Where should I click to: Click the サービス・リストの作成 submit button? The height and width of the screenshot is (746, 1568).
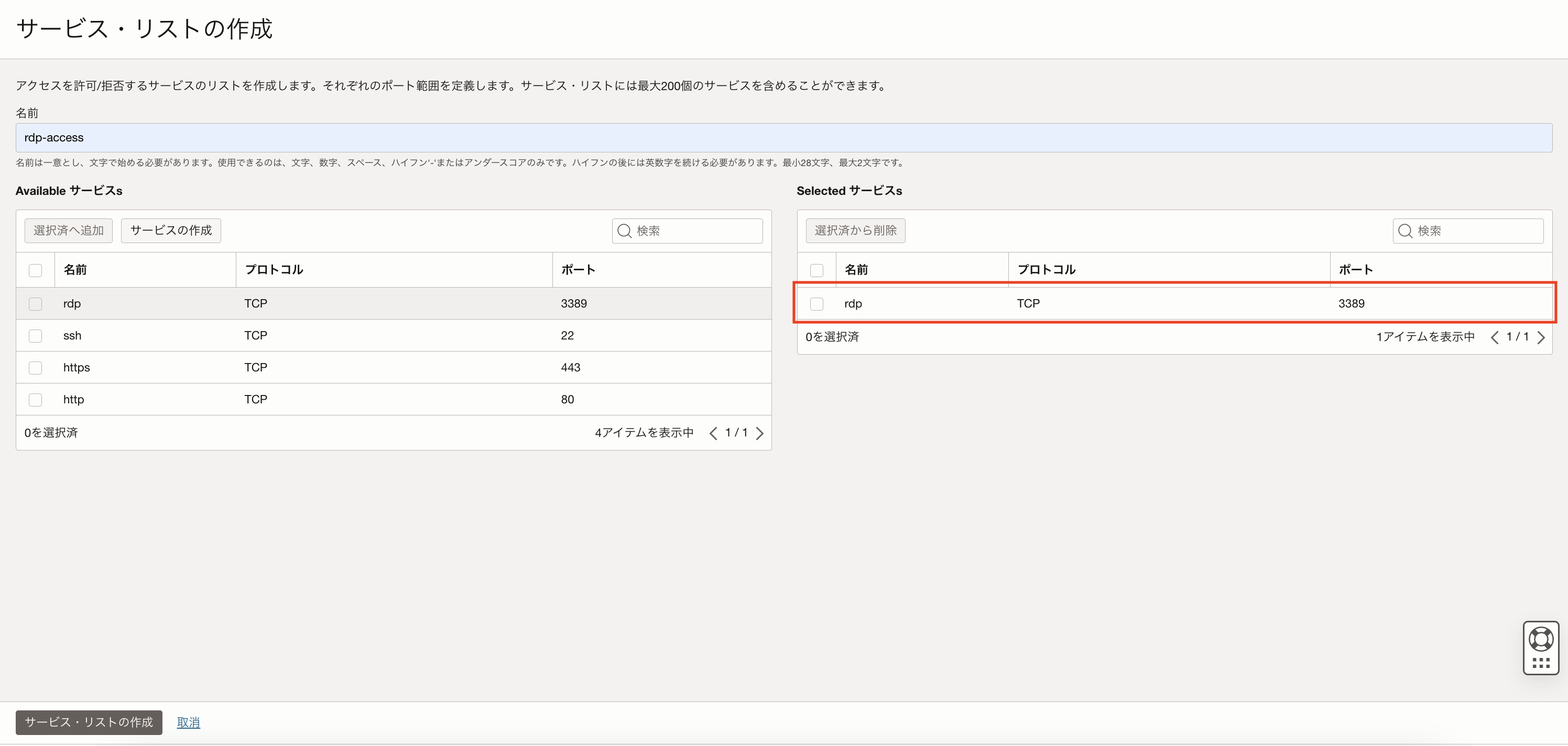click(x=89, y=722)
